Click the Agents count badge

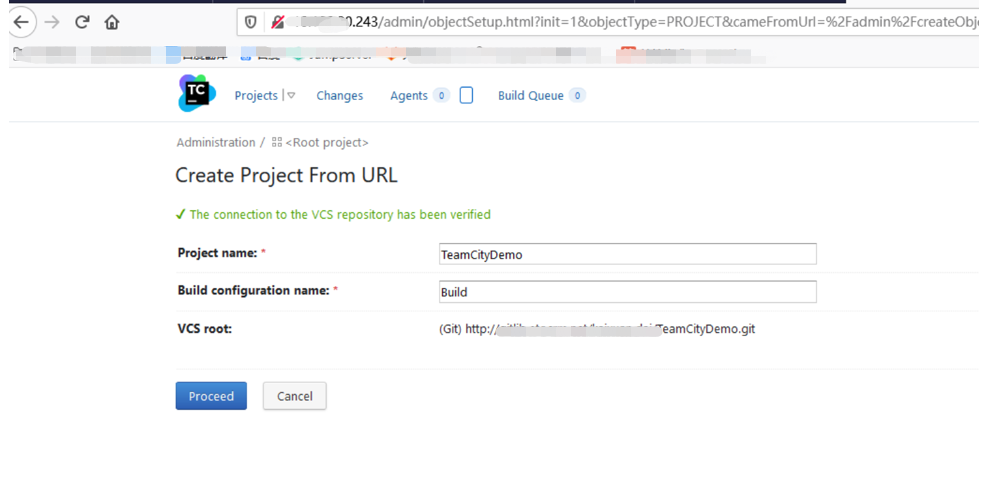[441, 96]
